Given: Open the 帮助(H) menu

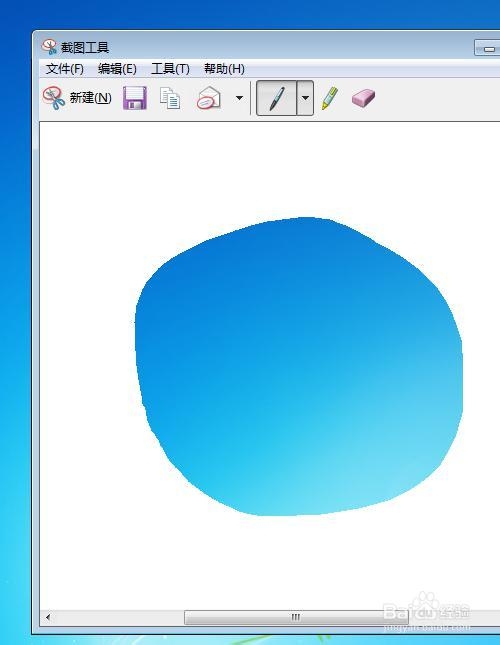Looking at the screenshot, I should pos(224,69).
